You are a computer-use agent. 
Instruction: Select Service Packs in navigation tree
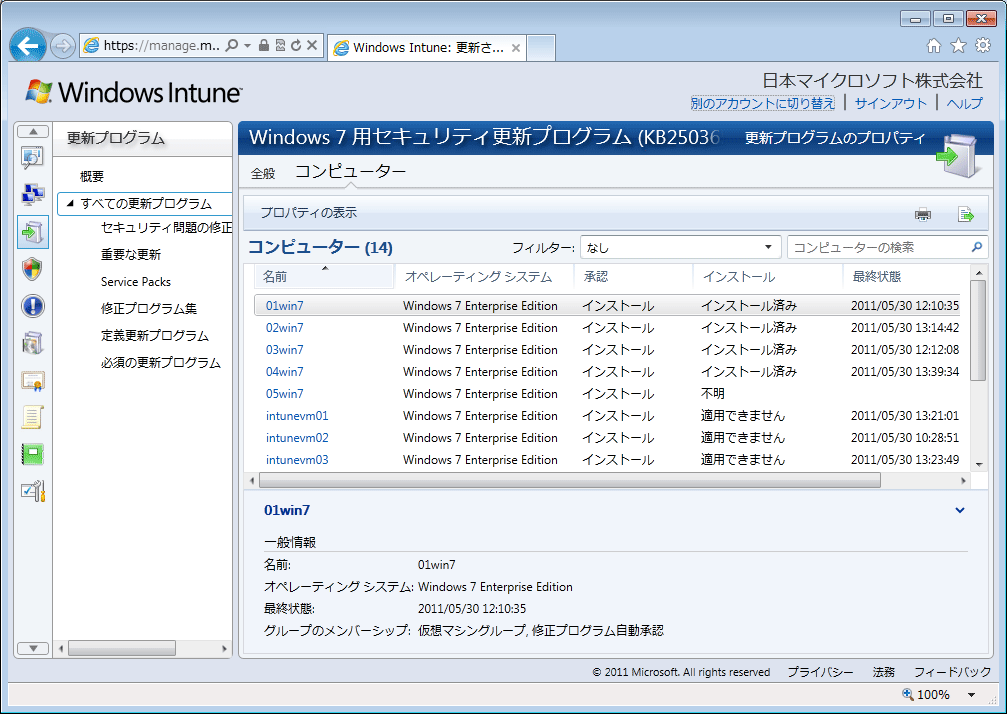pyautogui.click(x=136, y=282)
